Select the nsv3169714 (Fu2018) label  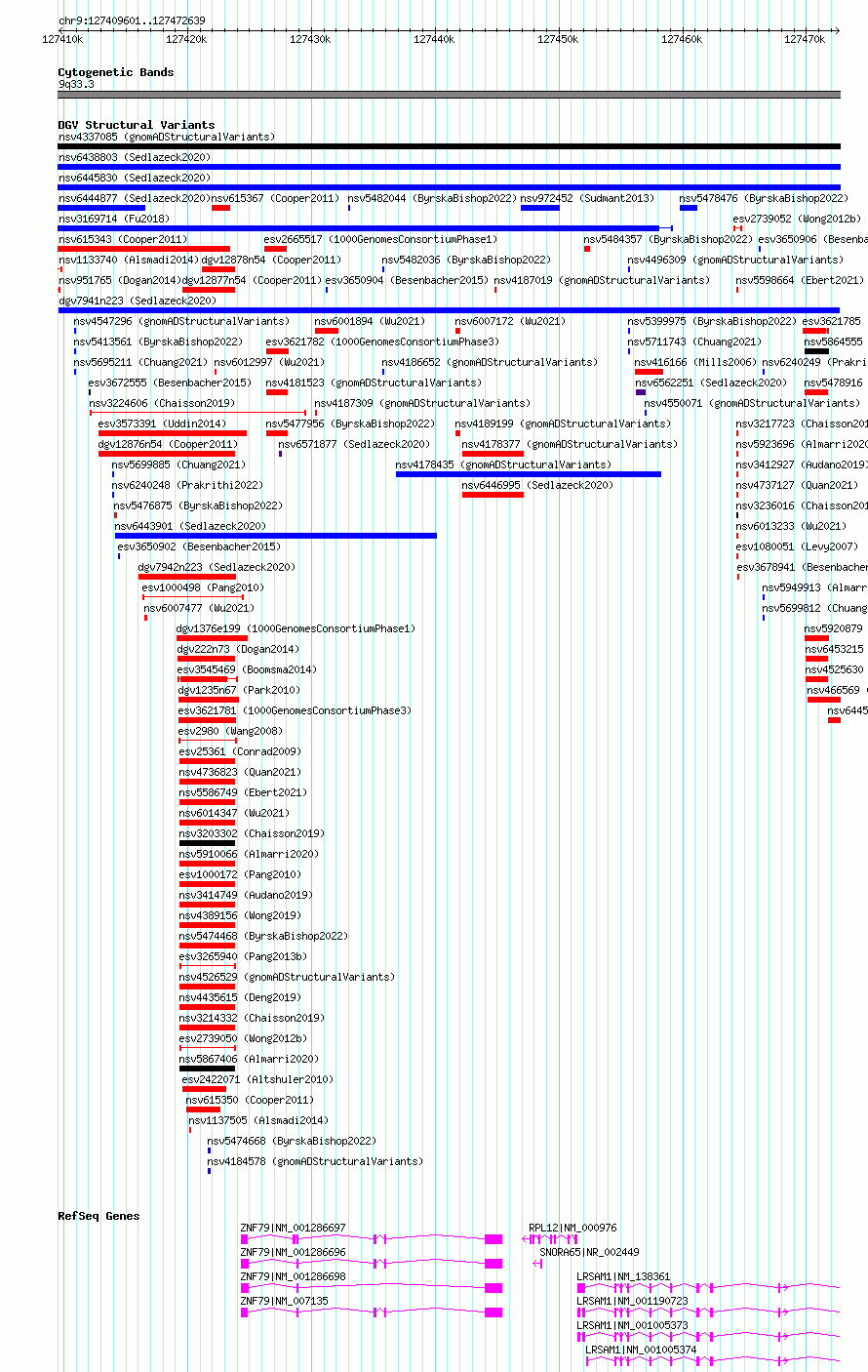(113, 219)
